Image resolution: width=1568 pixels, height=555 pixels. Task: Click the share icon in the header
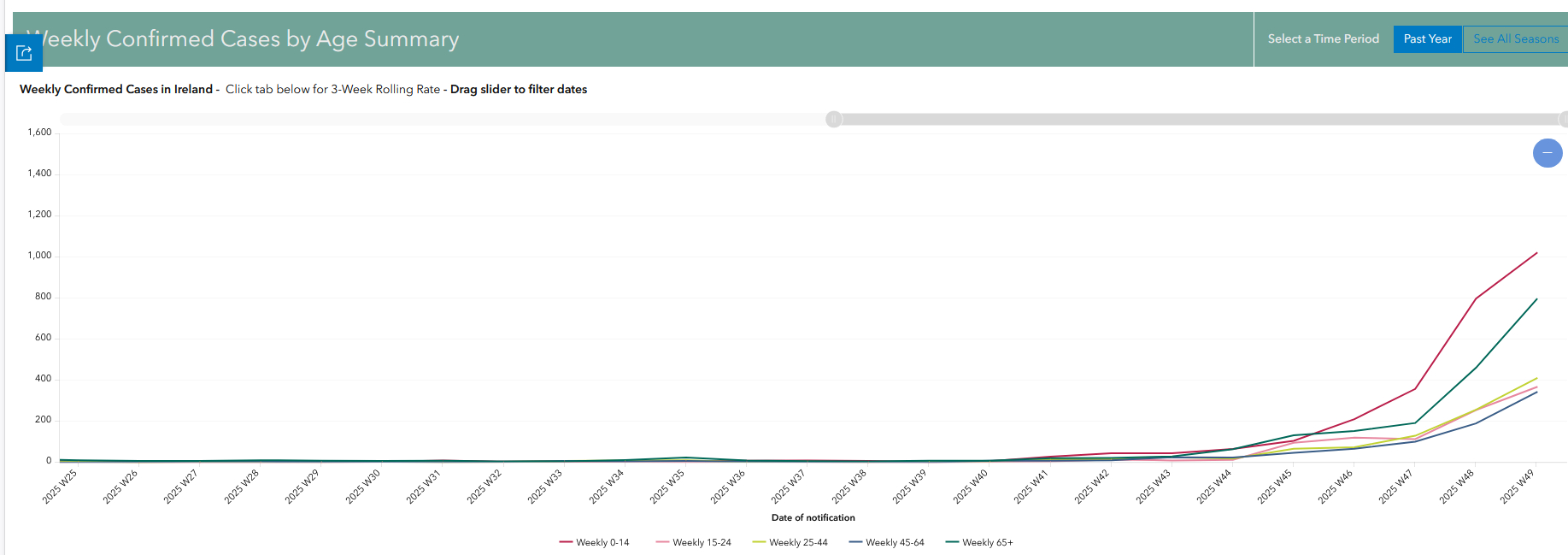tap(24, 53)
